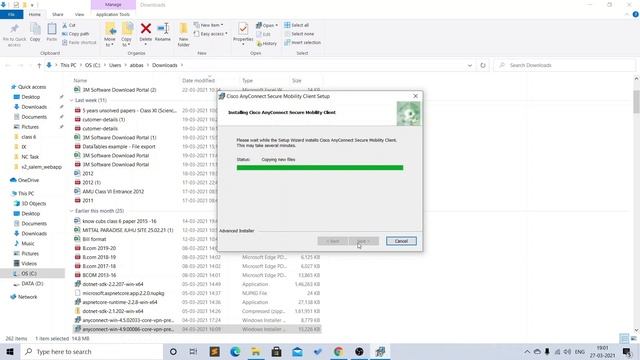Sort by the Name column header
The height and width of the screenshot is (360, 640).
coord(80,80)
